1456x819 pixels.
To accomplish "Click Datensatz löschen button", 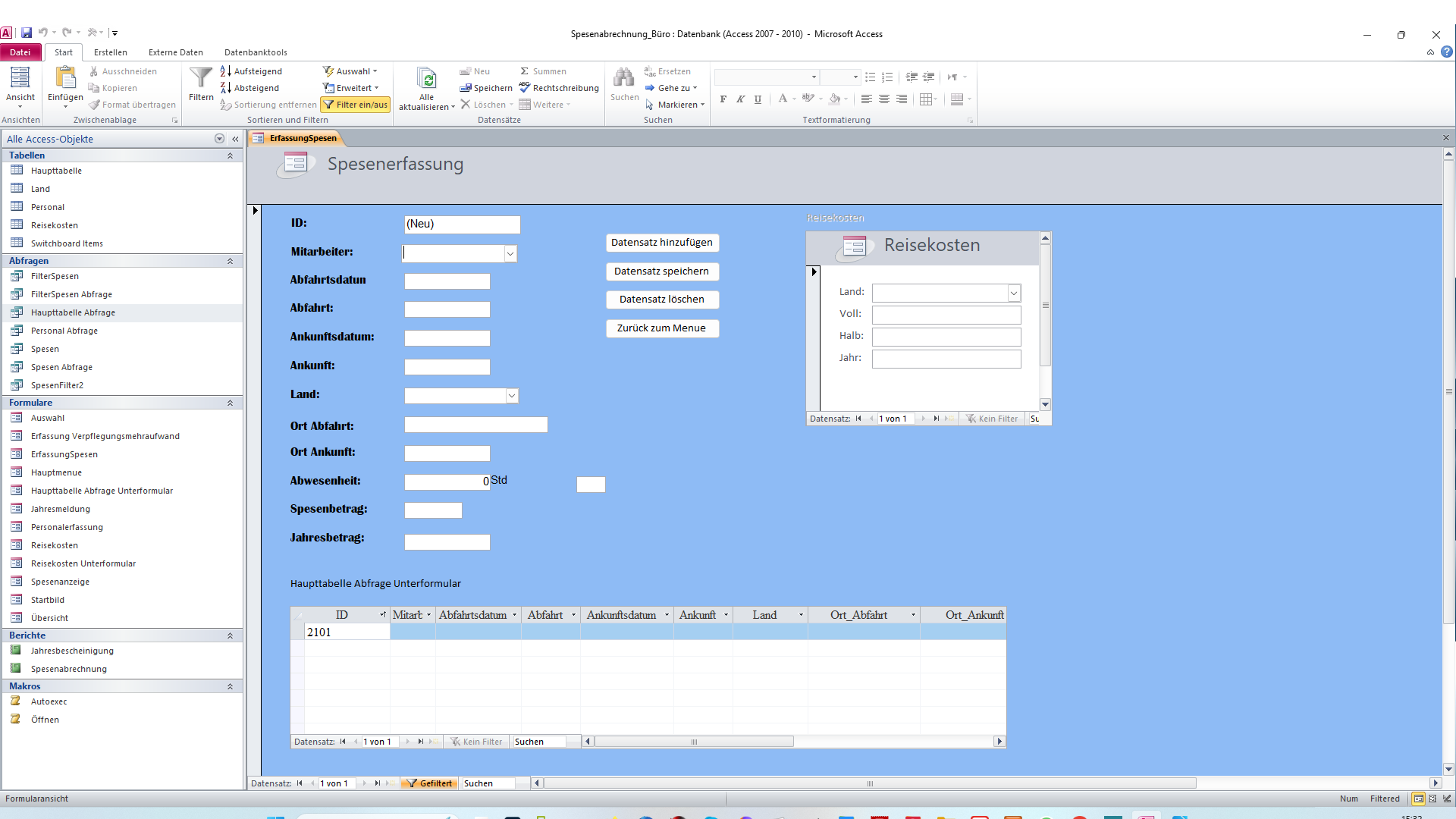I will tap(662, 300).
